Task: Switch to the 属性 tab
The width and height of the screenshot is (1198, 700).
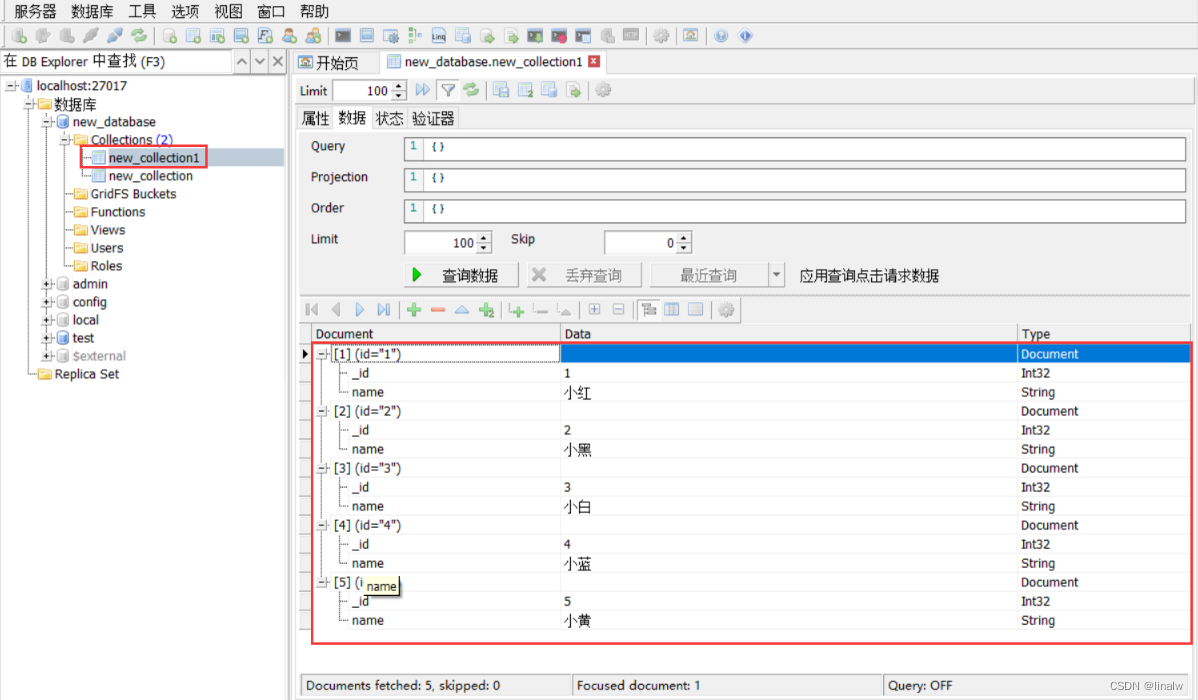Action: tap(315, 117)
